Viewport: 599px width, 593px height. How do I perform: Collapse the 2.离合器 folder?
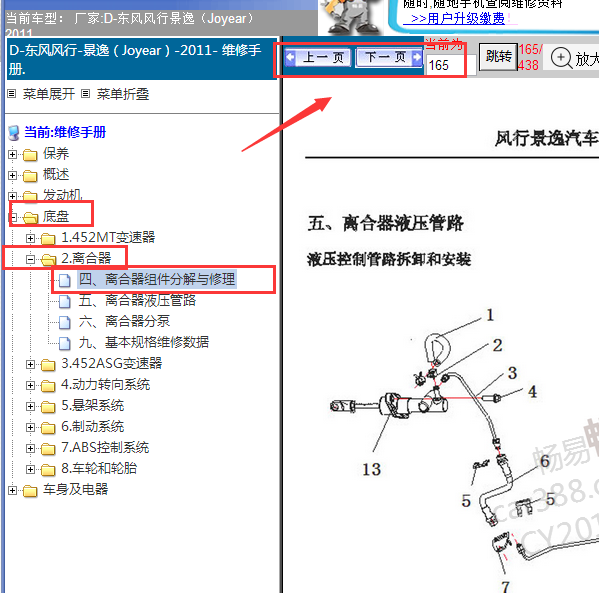tap(30, 259)
